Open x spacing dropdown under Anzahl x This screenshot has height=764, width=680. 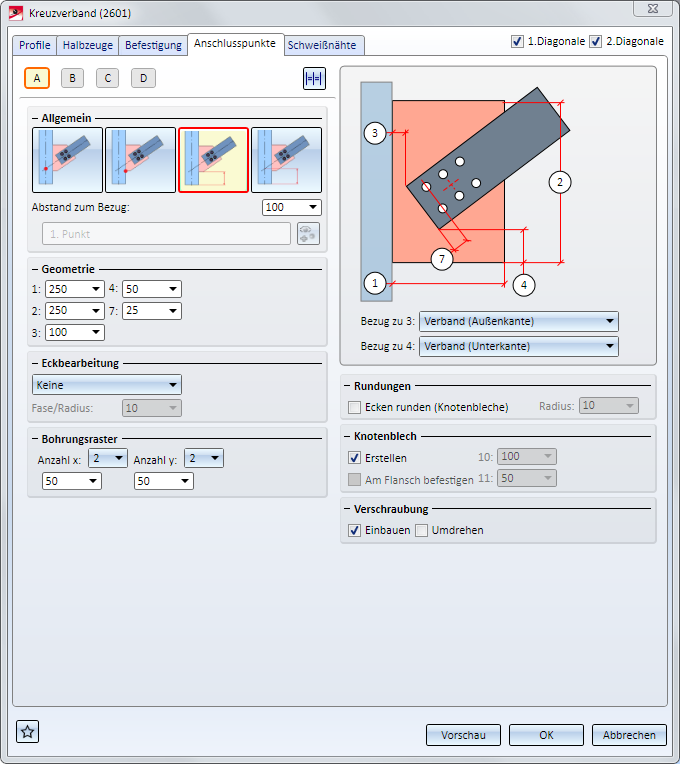[72, 481]
